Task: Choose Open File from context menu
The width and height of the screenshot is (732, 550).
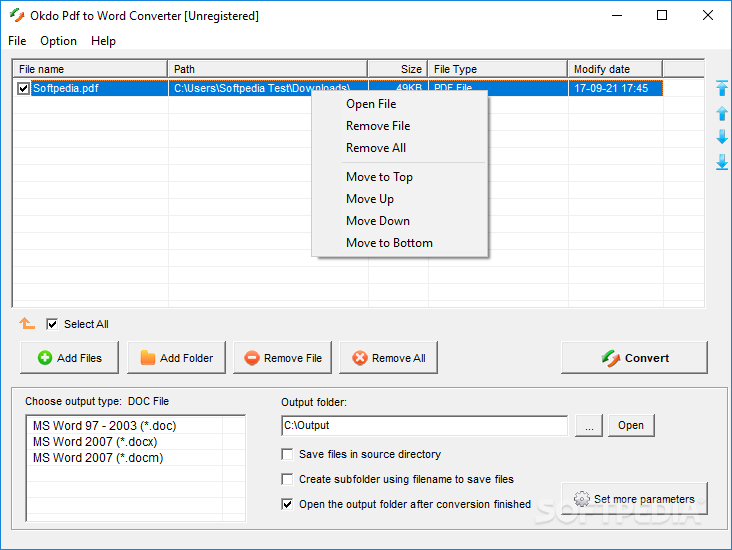Action: pyautogui.click(x=400, y=104)
